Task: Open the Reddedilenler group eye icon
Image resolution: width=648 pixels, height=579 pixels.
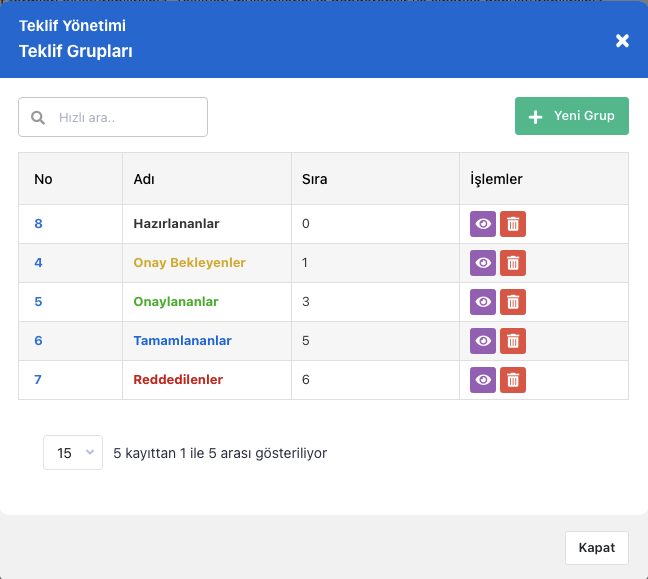Action: [483, 380]
